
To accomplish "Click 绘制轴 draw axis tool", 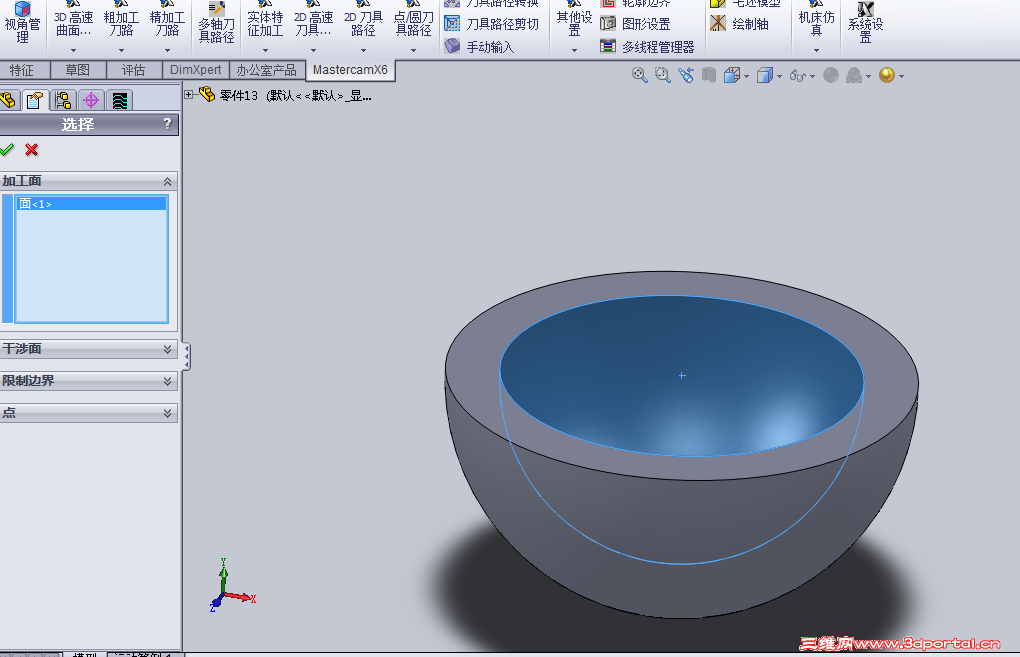I will (739, 24).
